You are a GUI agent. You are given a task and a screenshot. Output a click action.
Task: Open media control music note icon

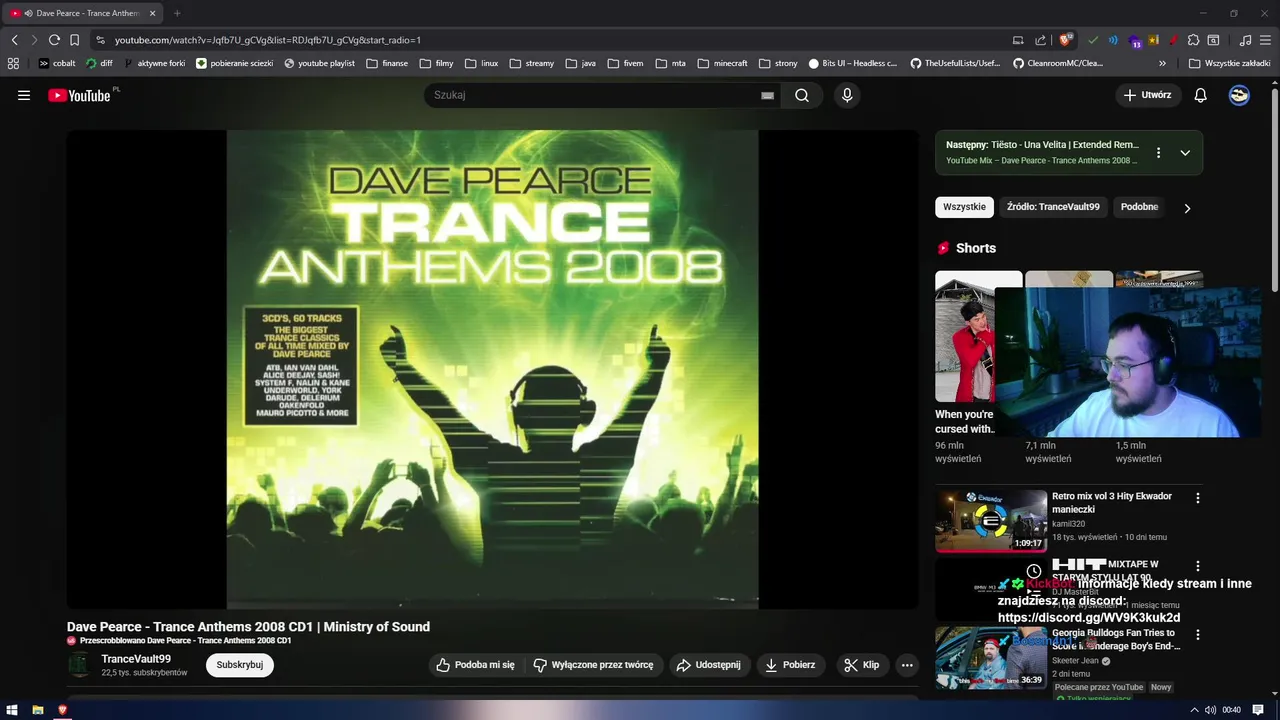coord(1245,40)
